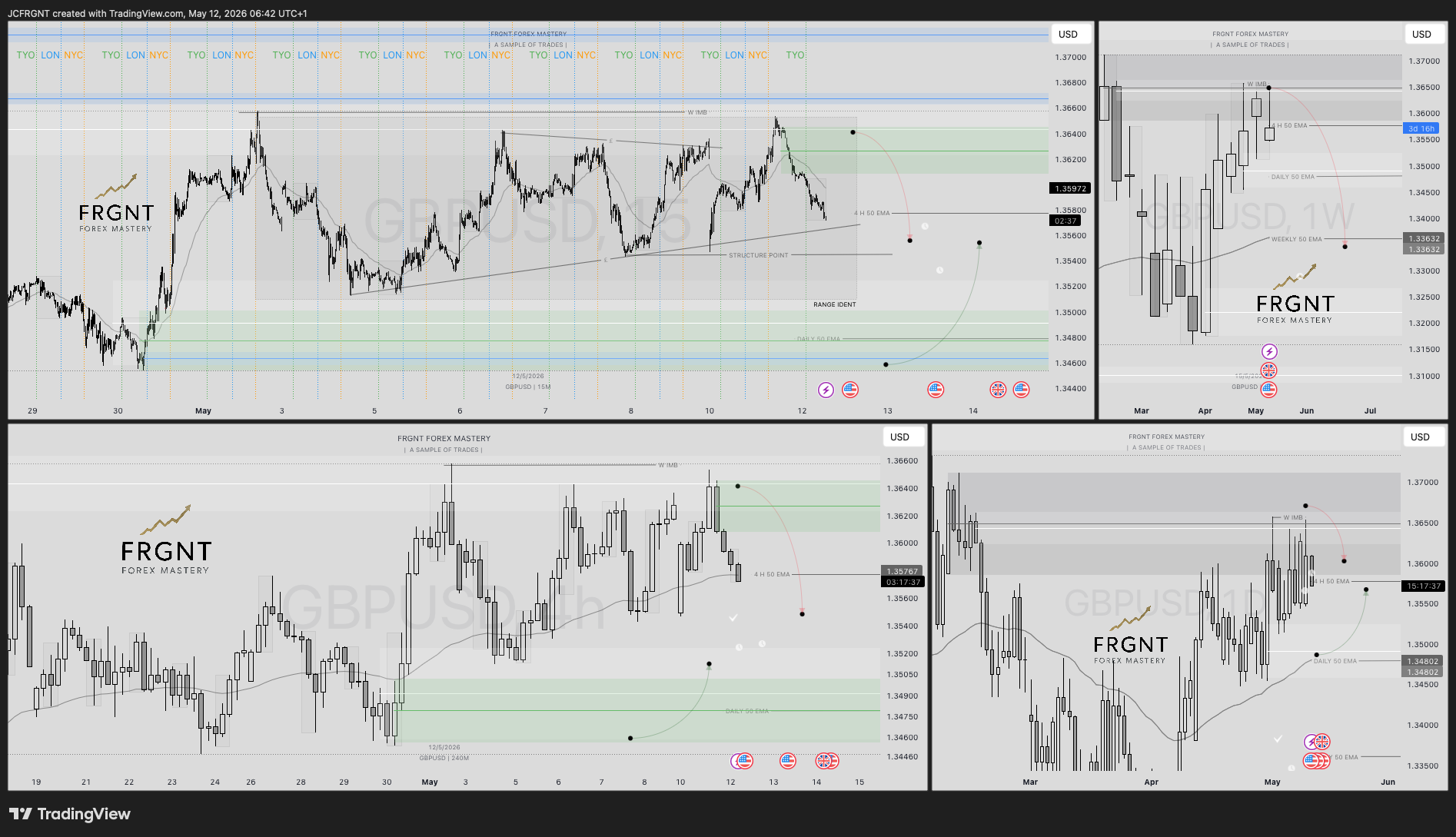Select 4 H 50 EMA label on weekly chart

[1289, 125]
